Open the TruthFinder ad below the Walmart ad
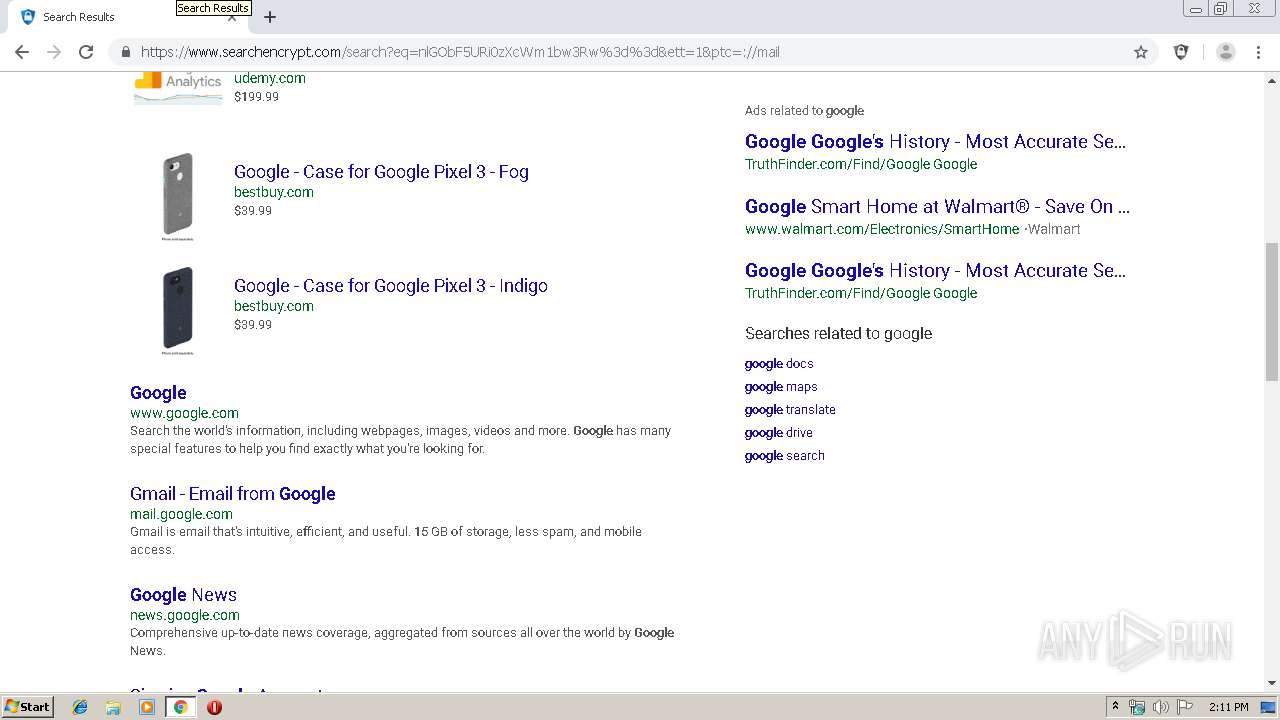 click(x=935, y=271)
